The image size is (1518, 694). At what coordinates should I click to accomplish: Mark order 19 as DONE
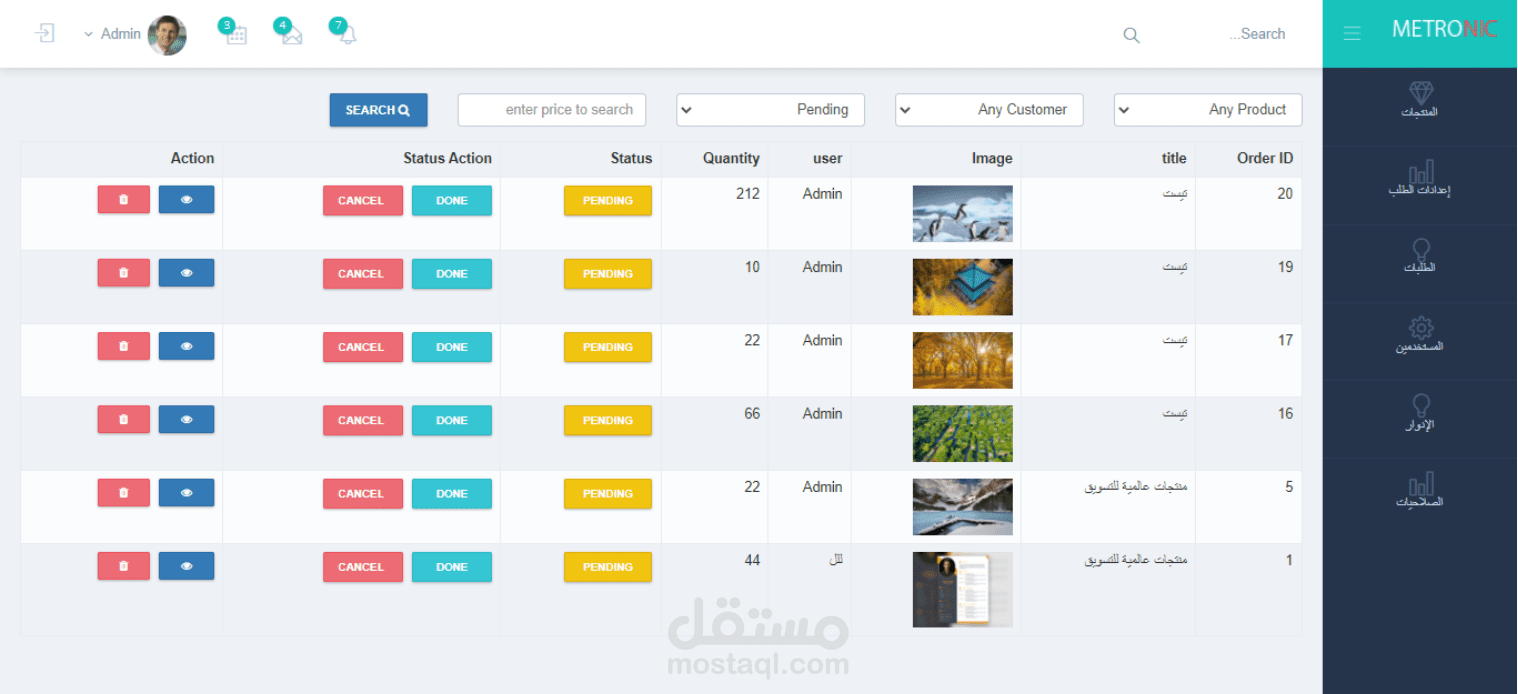452,274
